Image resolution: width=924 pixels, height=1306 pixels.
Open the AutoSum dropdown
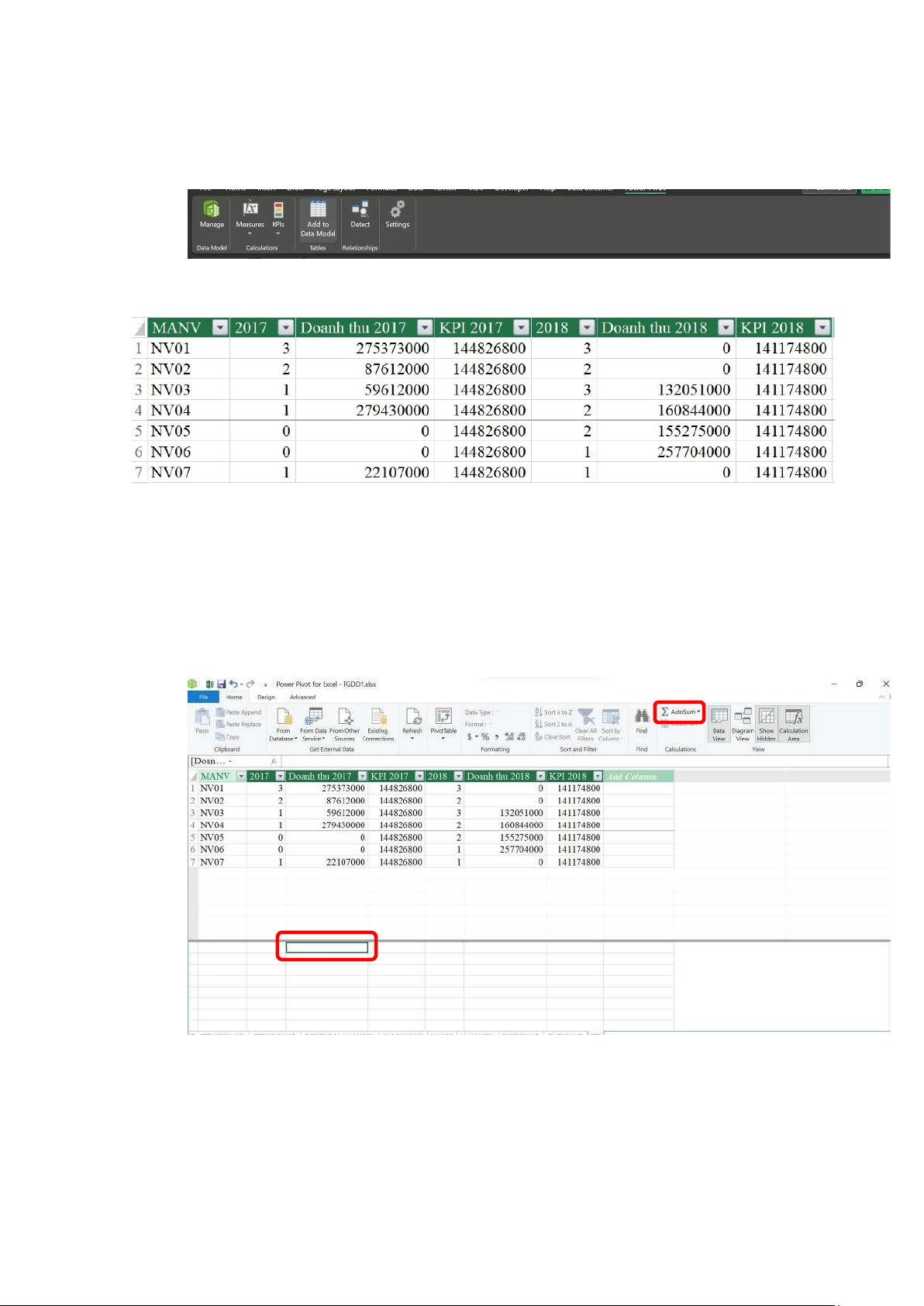point(681,712)
